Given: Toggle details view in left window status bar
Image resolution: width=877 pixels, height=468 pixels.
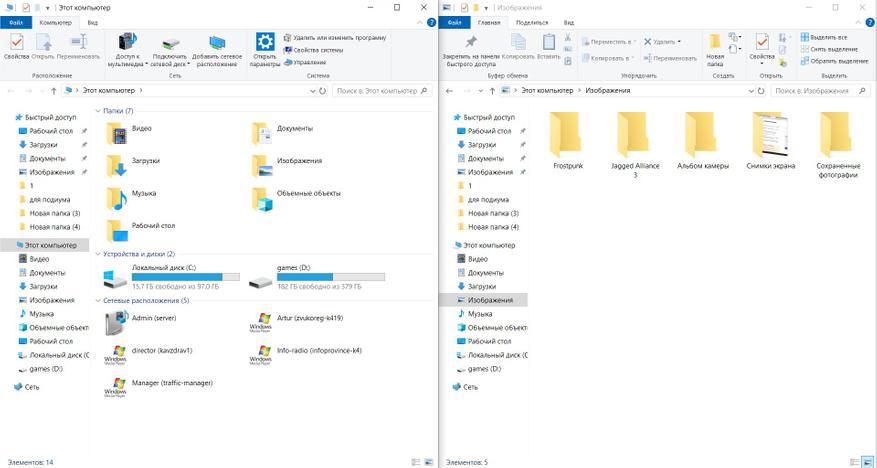Looking at the screenshot, I should click(416, 462).
